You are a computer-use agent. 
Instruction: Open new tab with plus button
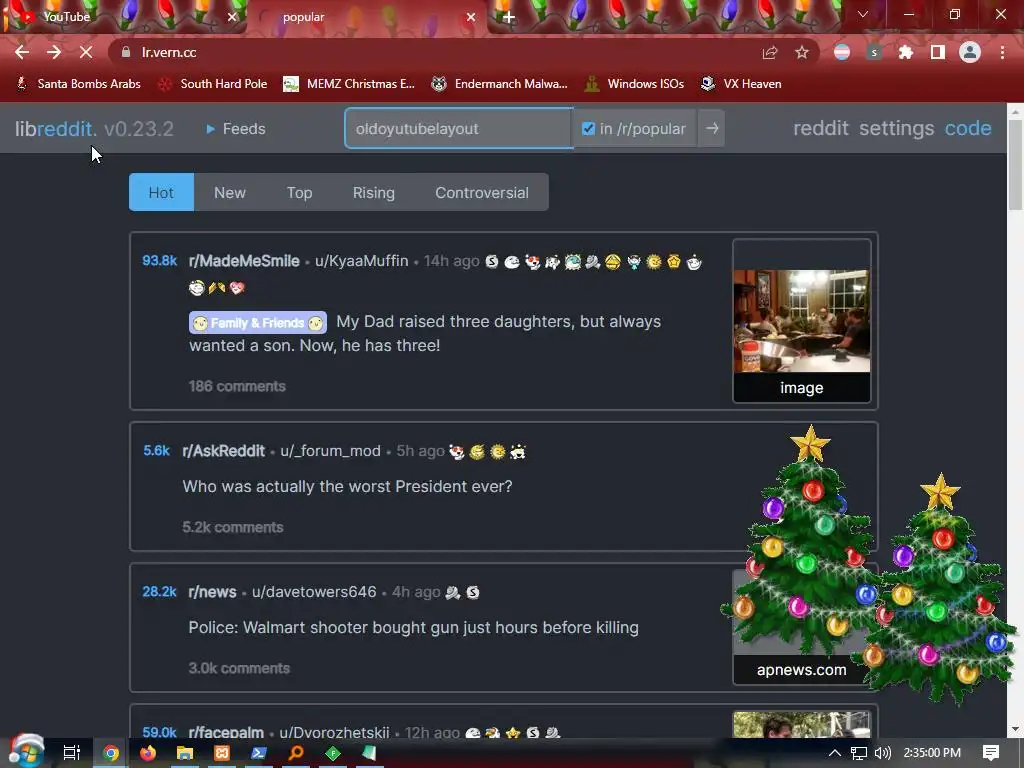click(x=509, y=17)
